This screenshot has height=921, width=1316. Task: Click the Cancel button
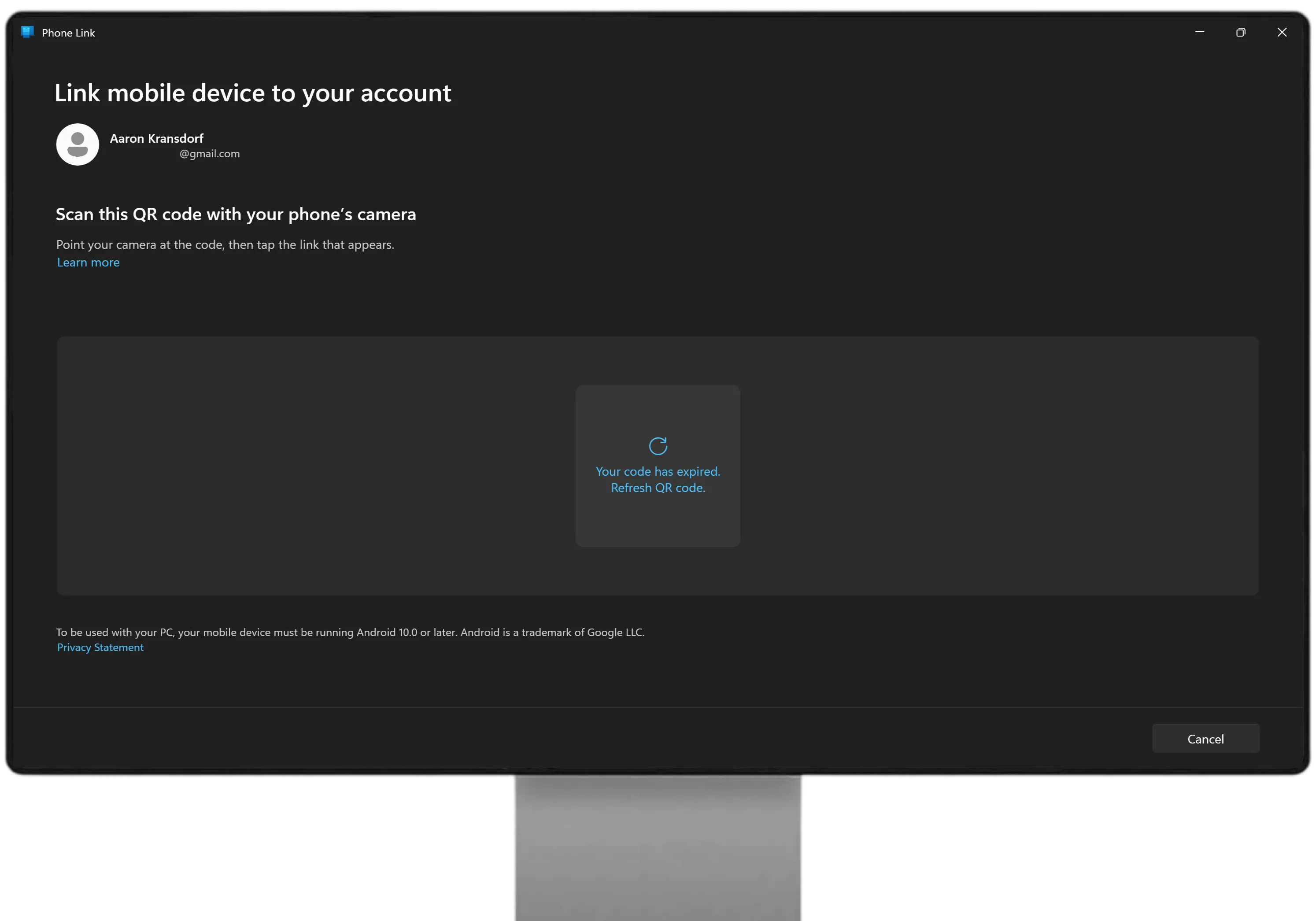pyautogui.click(x=1205, y=738)
